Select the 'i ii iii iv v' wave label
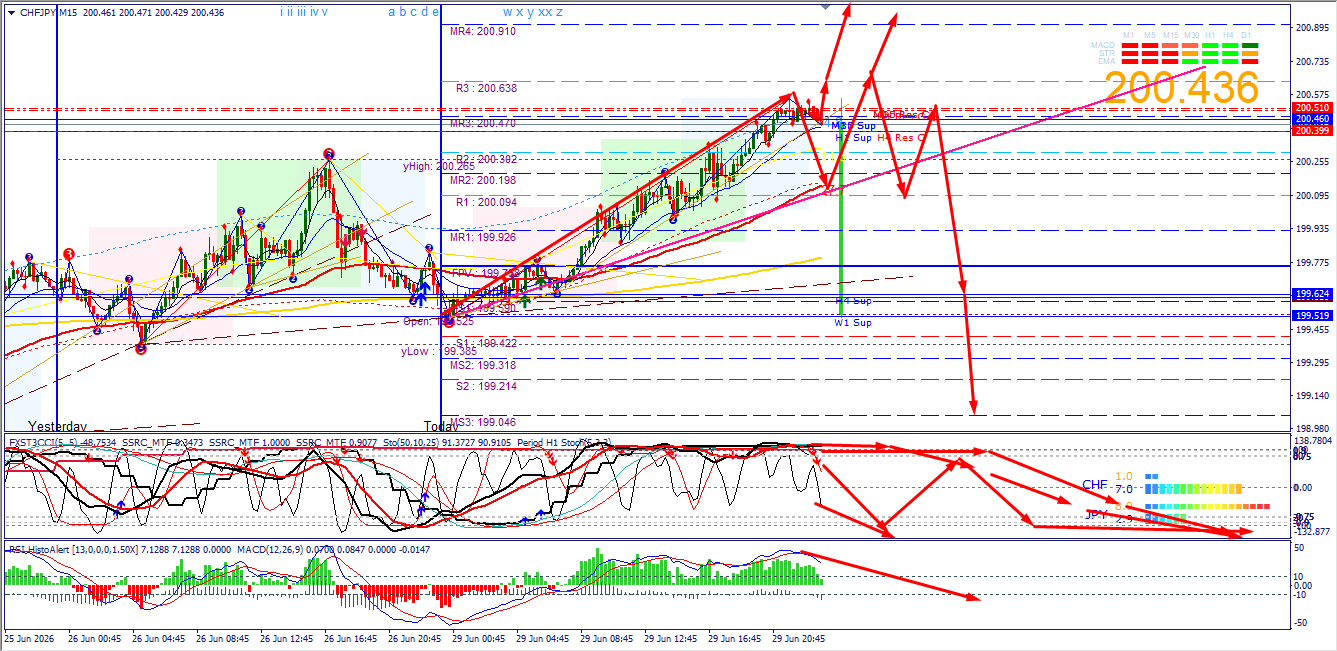This screenshot has height=651, width=1337. point(302,12)
